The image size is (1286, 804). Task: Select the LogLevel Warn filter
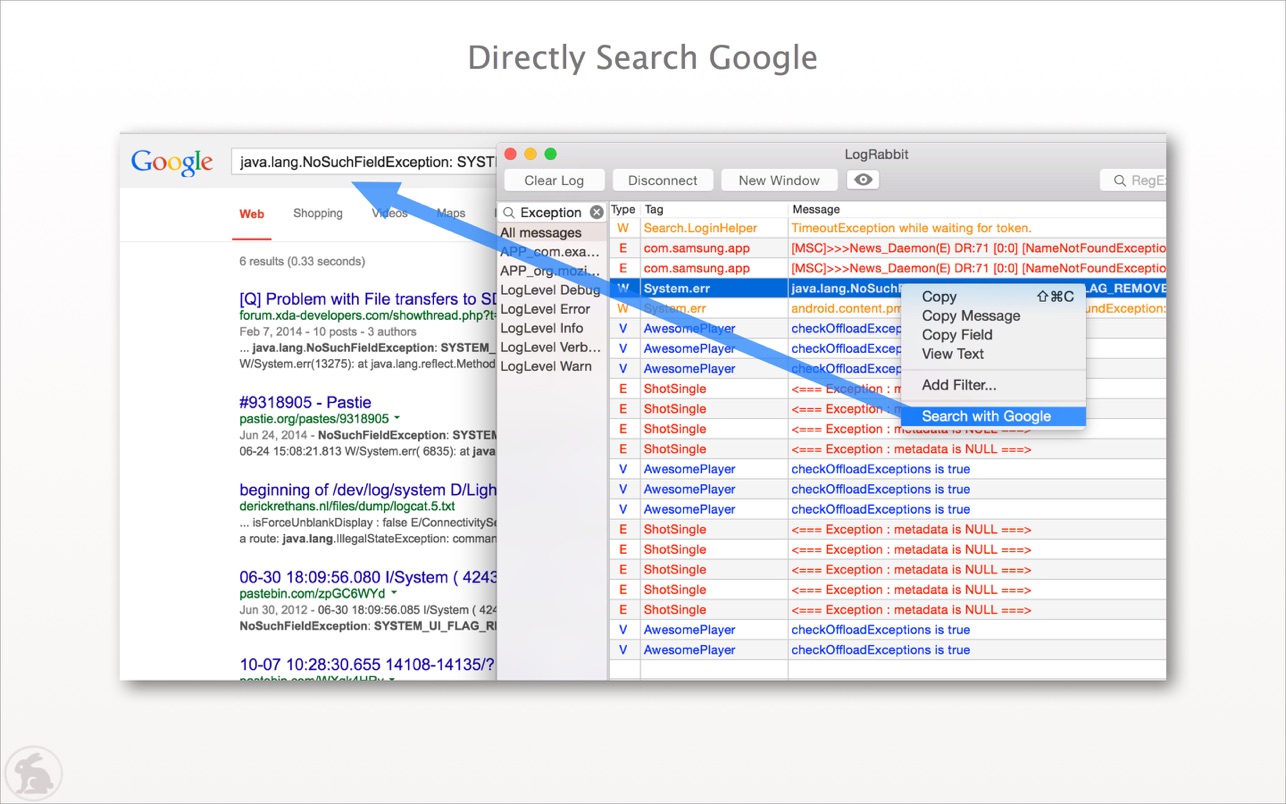(x=552, y=366)
